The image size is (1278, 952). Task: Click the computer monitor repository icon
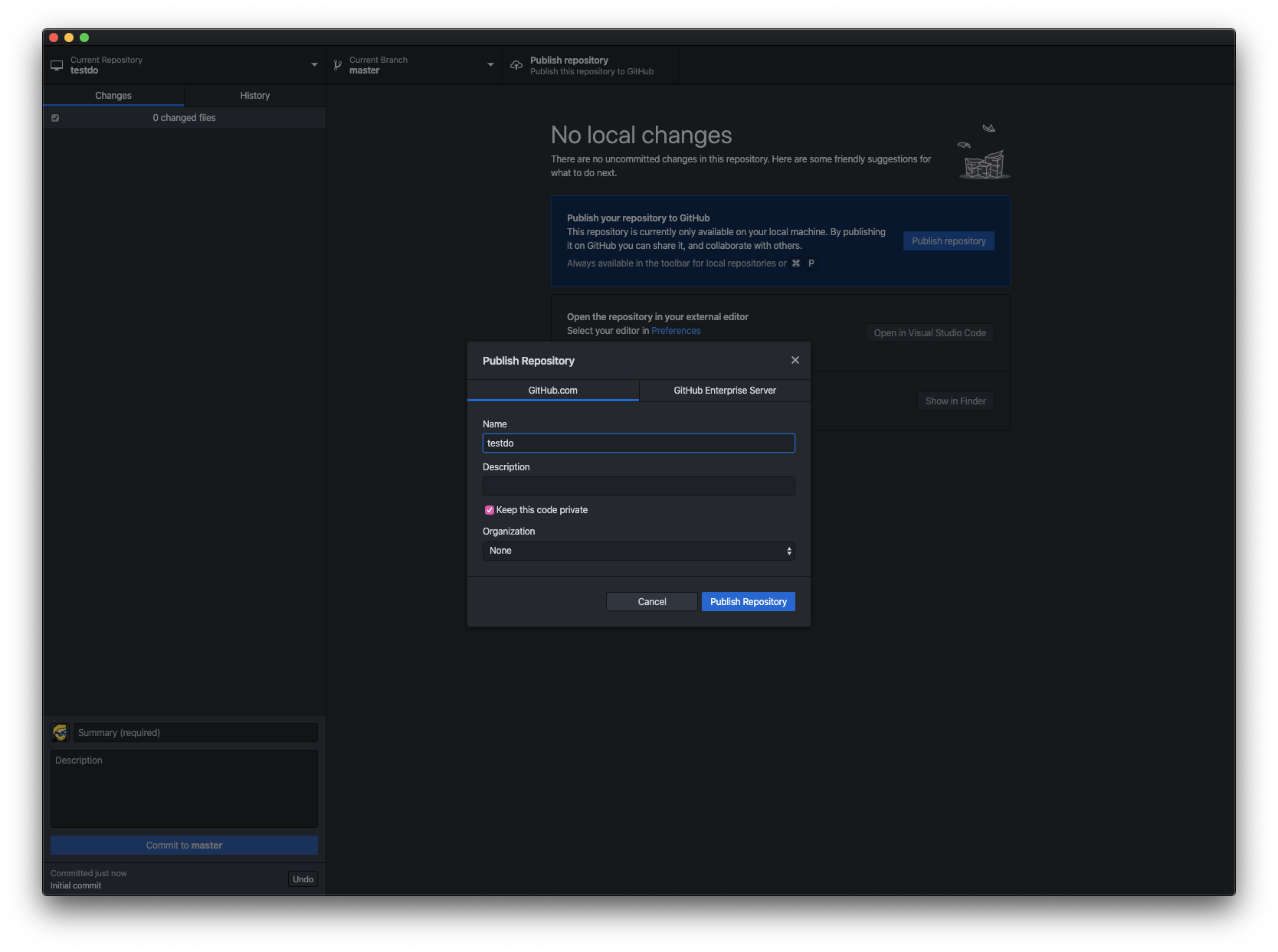click(x=57, y=65)
